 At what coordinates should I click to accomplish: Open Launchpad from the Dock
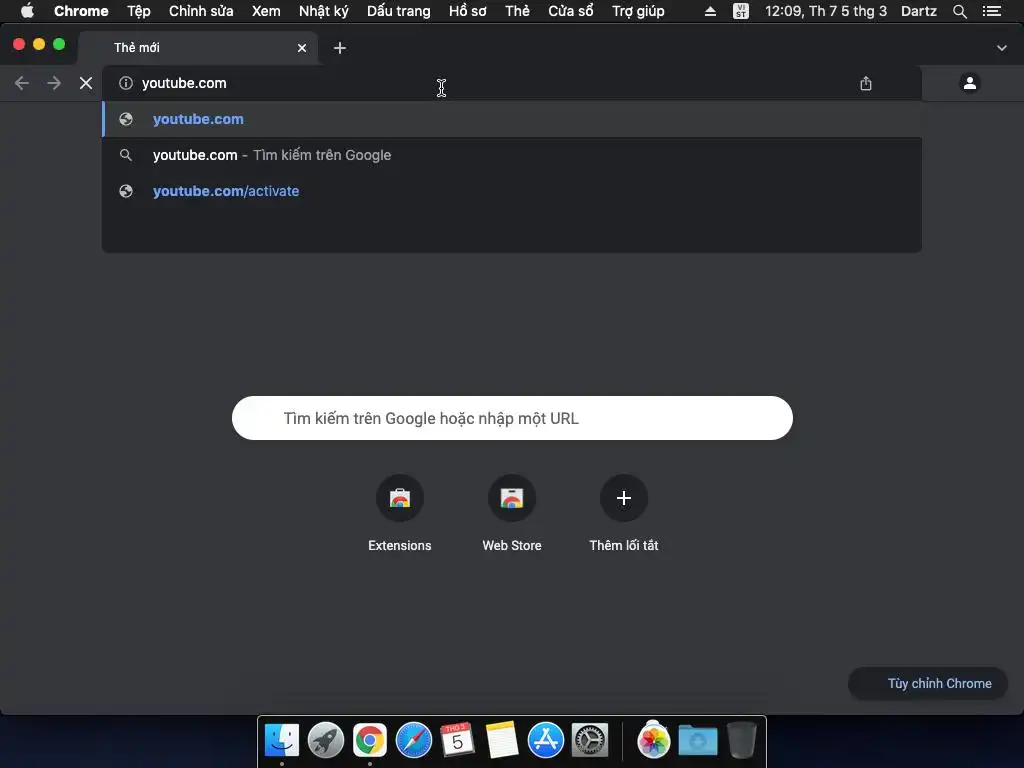click(x=325, y=740)
